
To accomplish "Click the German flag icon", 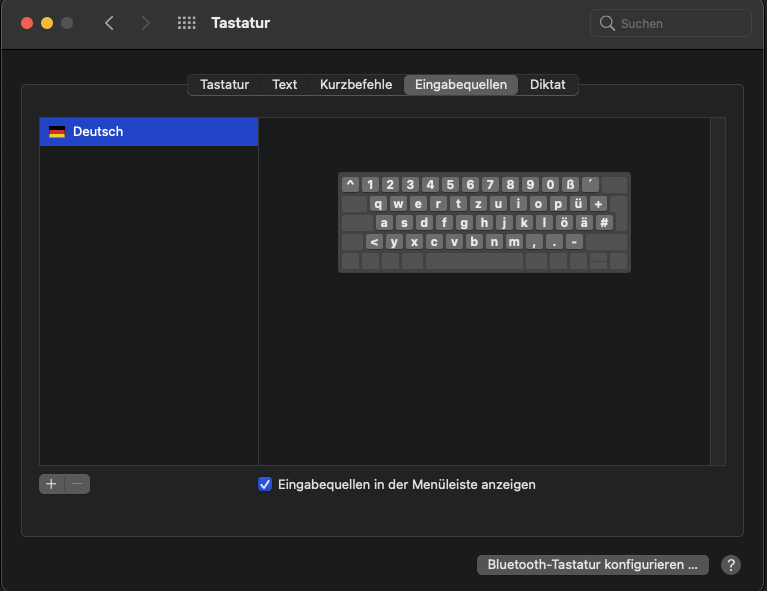I will tap(57, 132).
